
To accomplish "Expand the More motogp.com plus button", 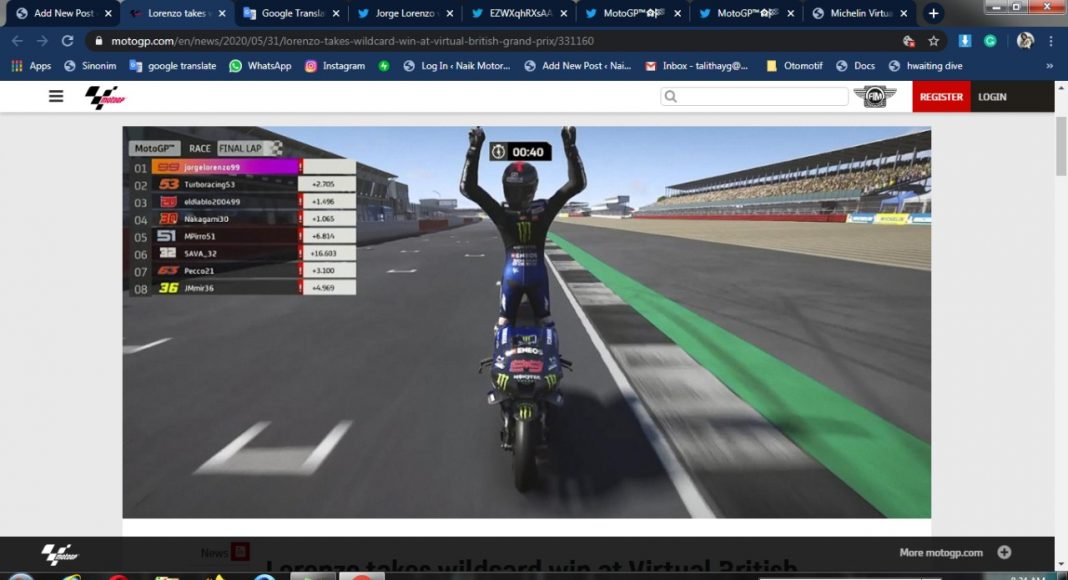I will pos(1004,552).
